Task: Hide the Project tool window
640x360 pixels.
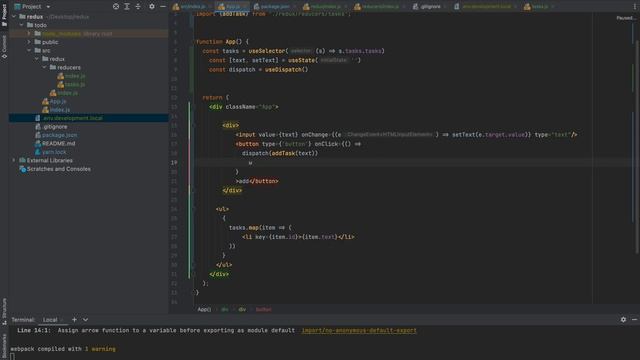Action: (x=163, y=7)
